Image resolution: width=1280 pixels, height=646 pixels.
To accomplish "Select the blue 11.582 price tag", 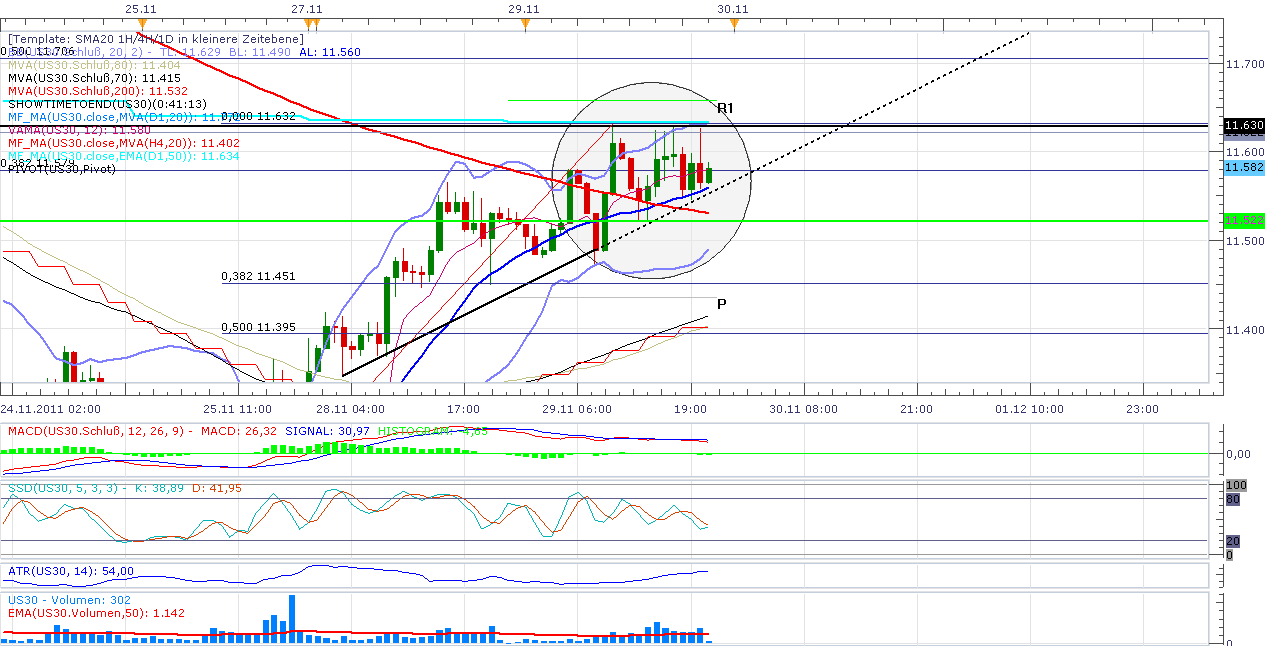I will pos(1243,169).
